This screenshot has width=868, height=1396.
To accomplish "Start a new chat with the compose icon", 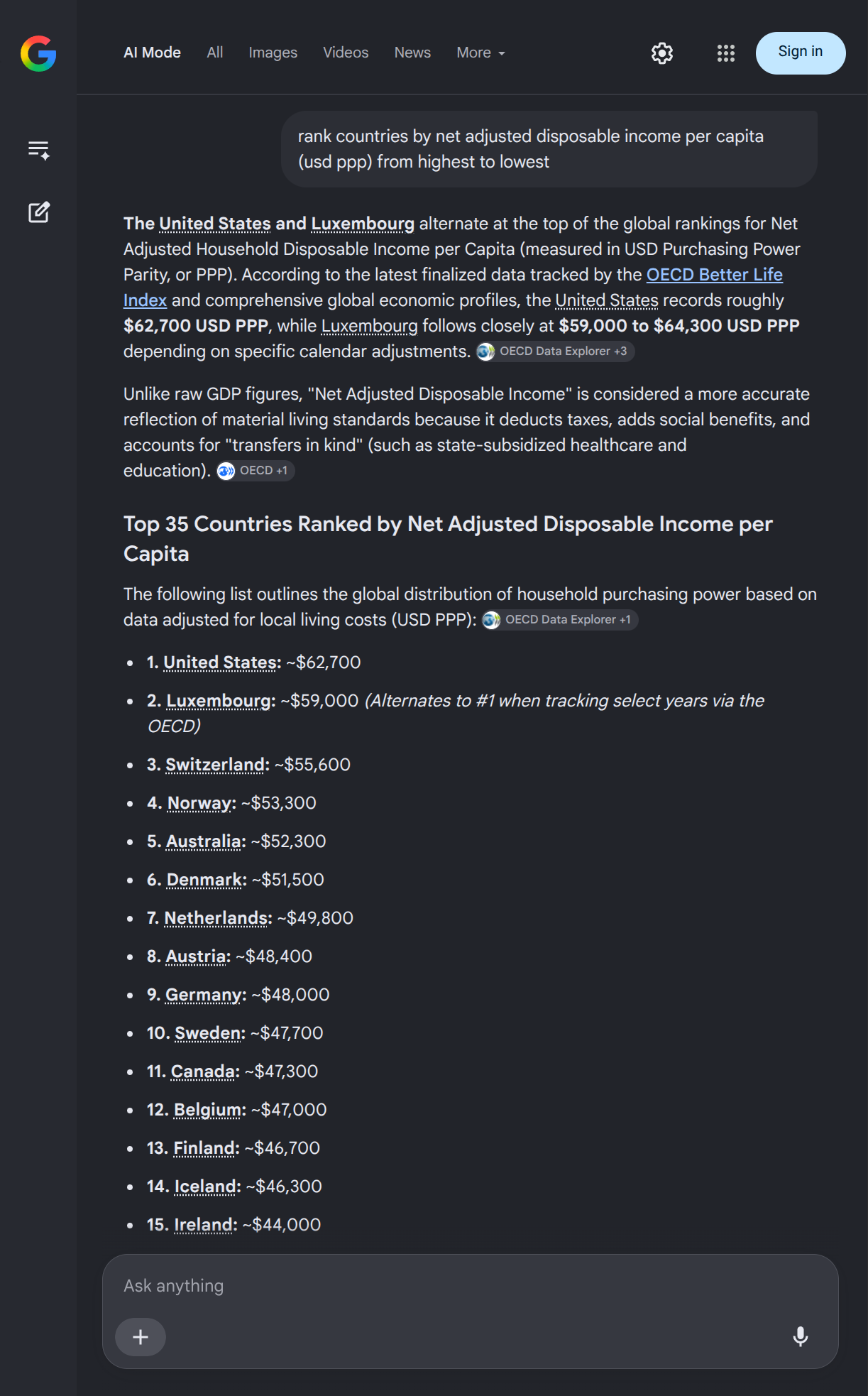I will pos(38,212).
